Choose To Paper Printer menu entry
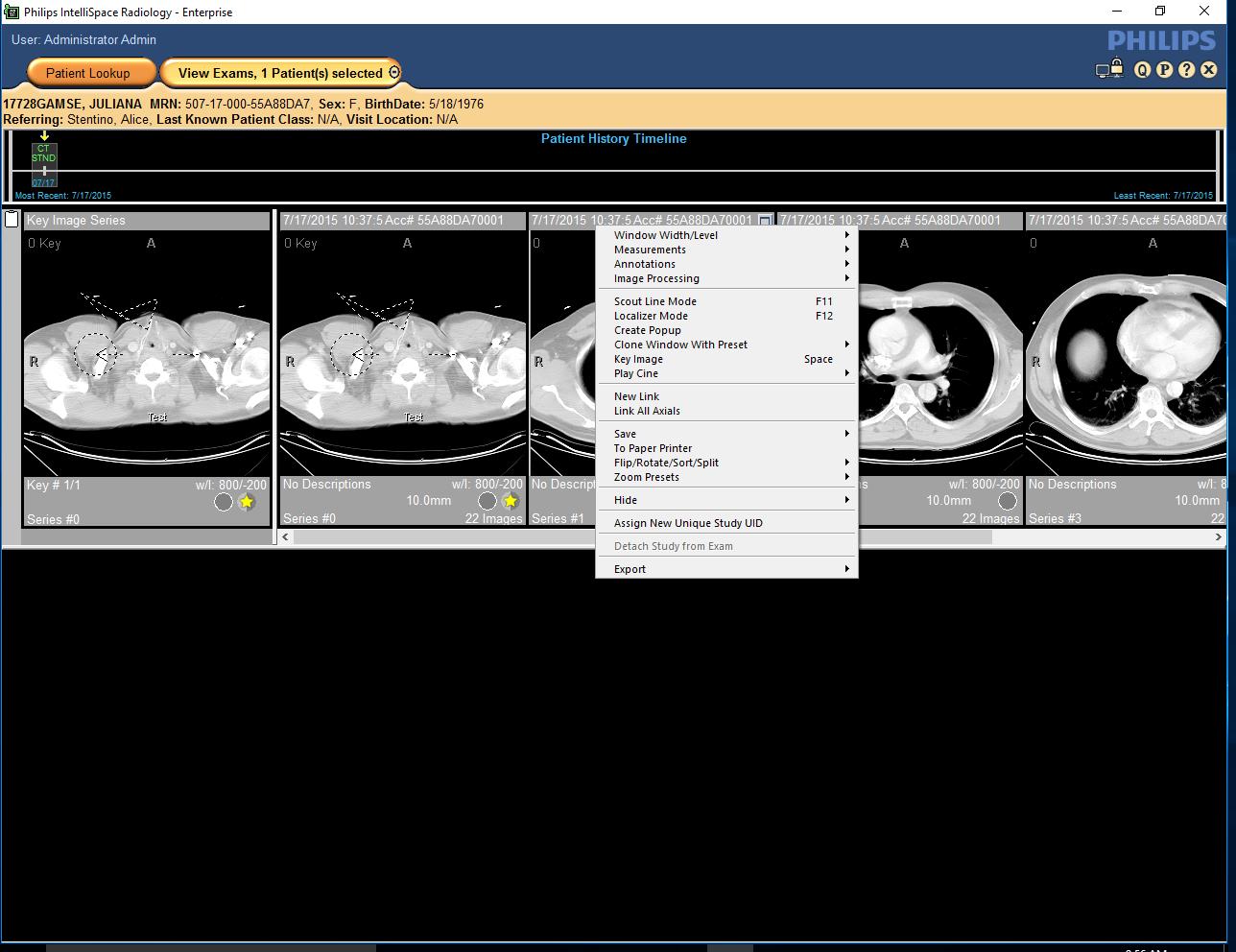1236x952 pixels. [x=726, y=448]
